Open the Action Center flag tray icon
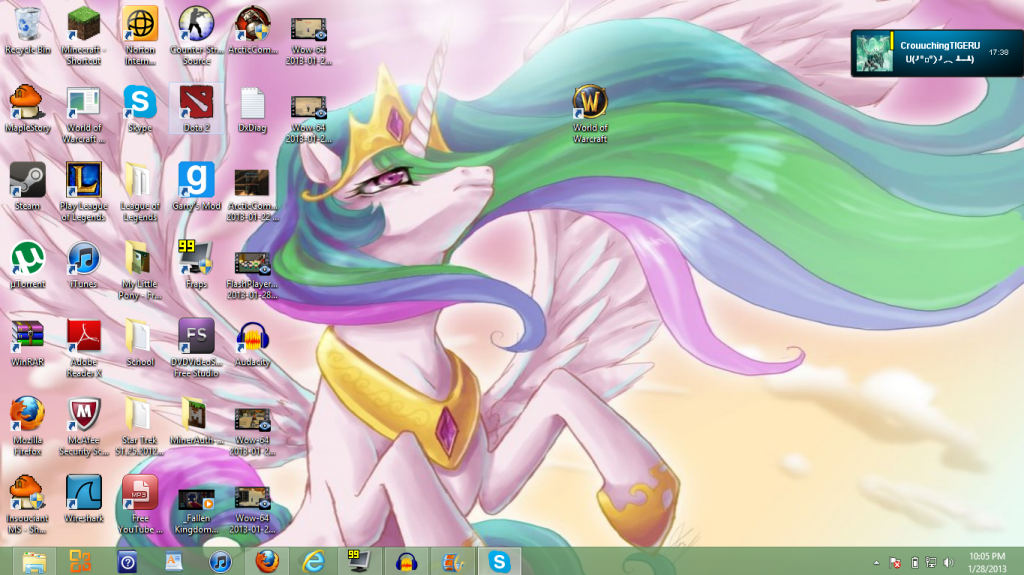This screenshot has width=1024, height=575. click(895, 563)
